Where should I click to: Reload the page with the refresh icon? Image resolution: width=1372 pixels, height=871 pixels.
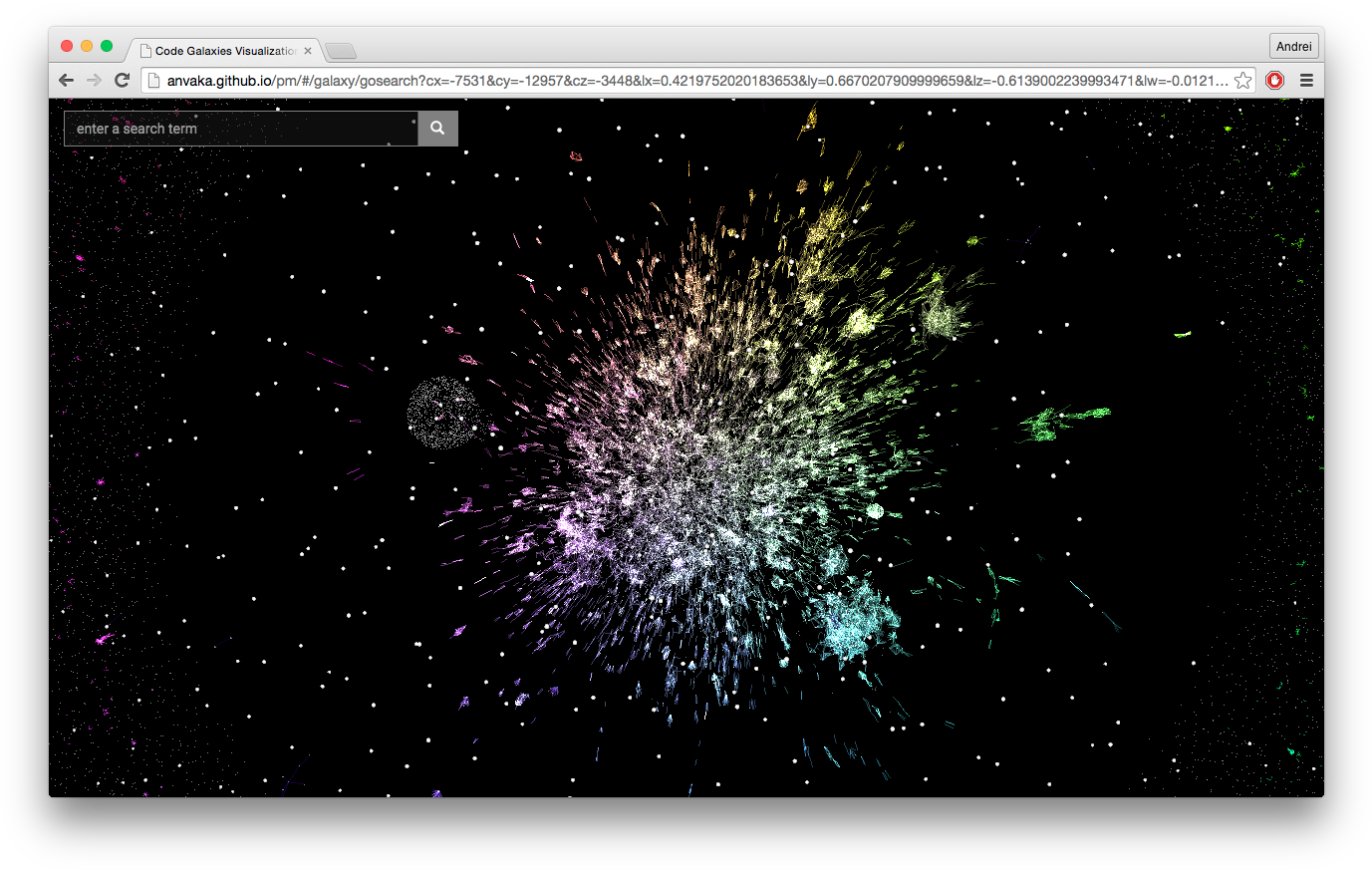(122, 81)
